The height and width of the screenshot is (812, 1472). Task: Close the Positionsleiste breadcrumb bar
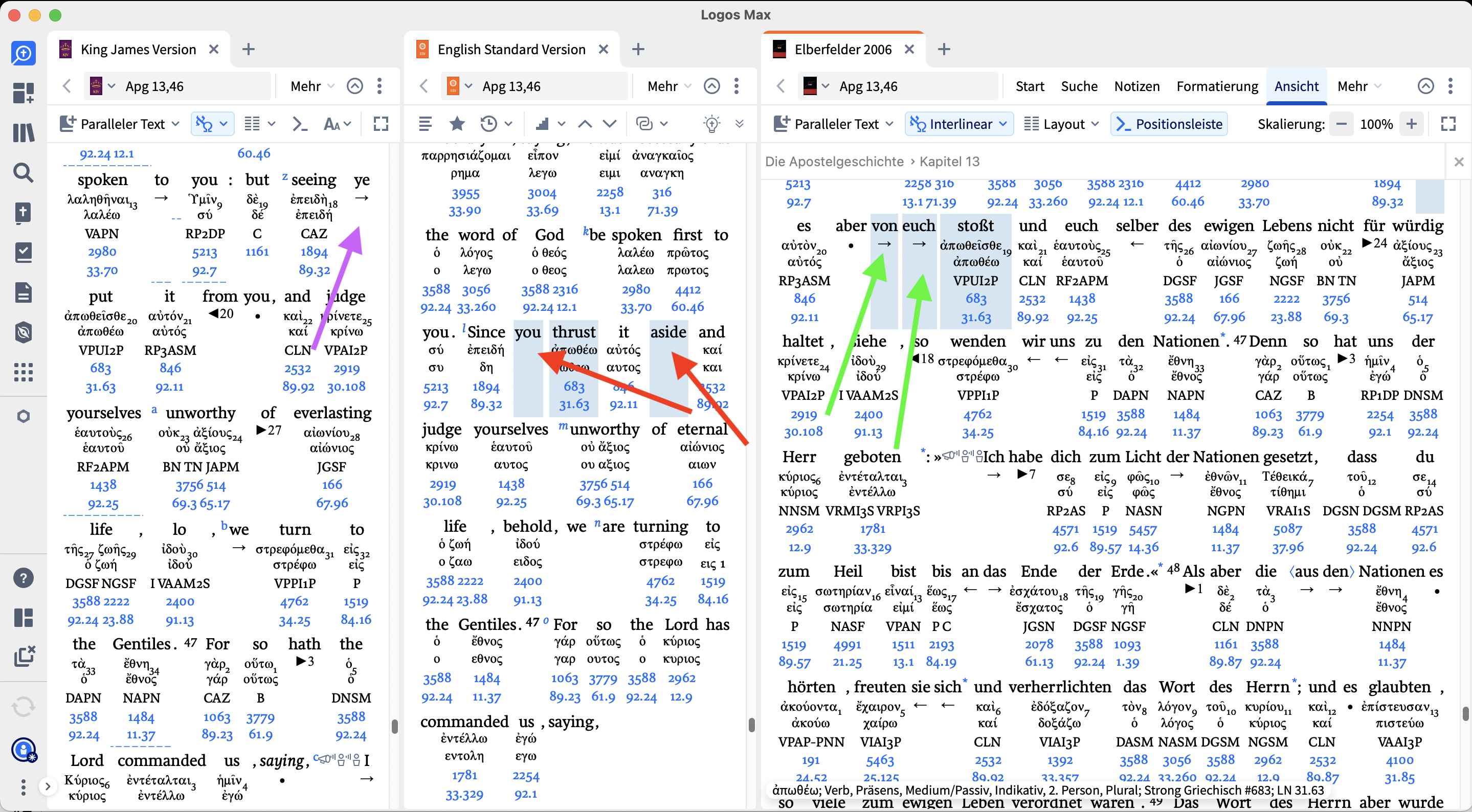click(x=1458, y=162)
